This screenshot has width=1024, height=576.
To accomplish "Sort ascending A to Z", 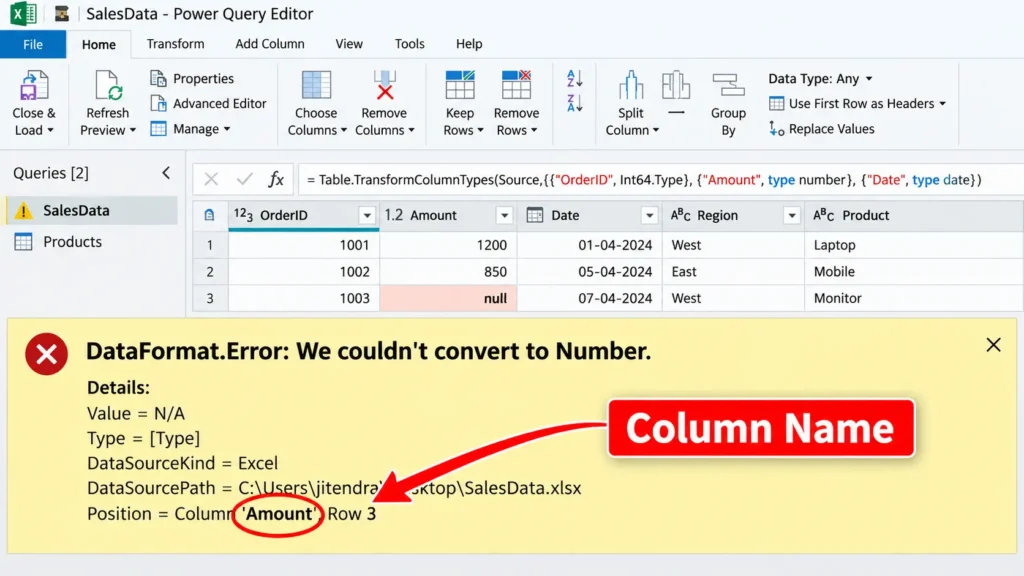I will coord(575,78).
